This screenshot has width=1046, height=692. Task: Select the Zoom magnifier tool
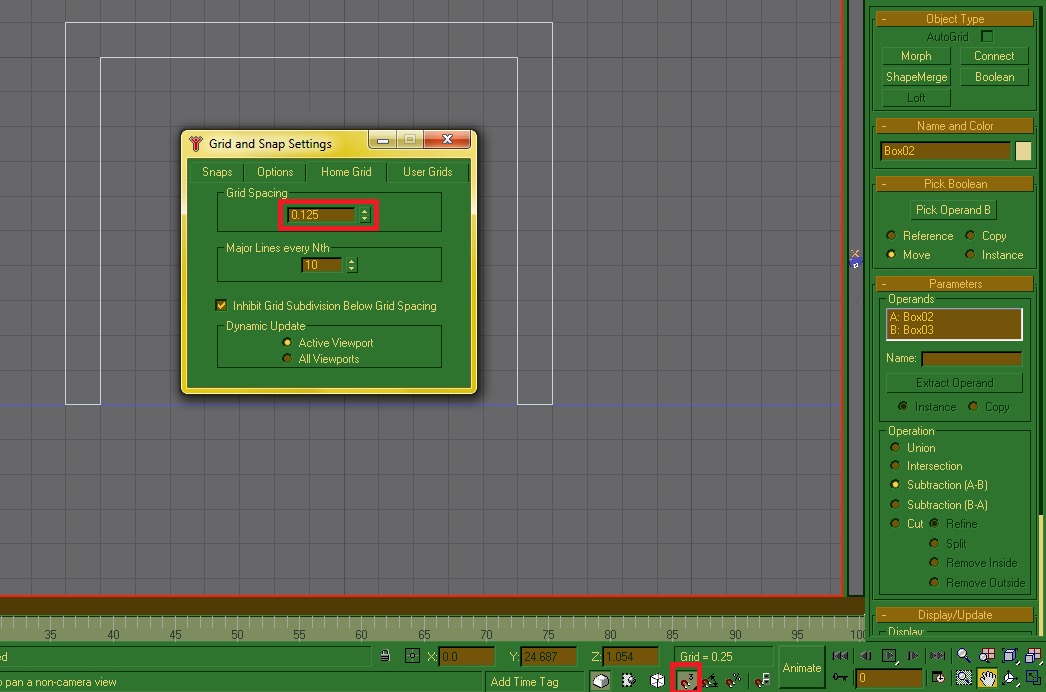[x=963, y=656]
